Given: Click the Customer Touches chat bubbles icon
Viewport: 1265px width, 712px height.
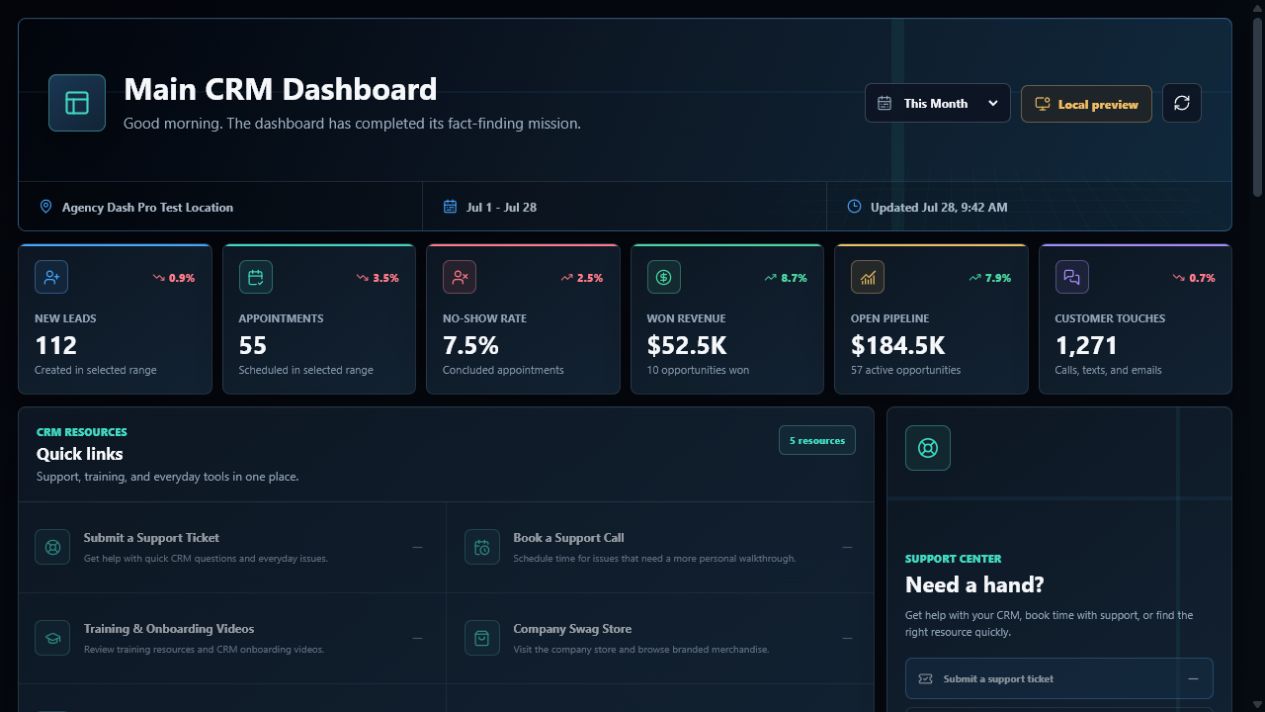Looking at the screenshot, I should [1071, 277].
